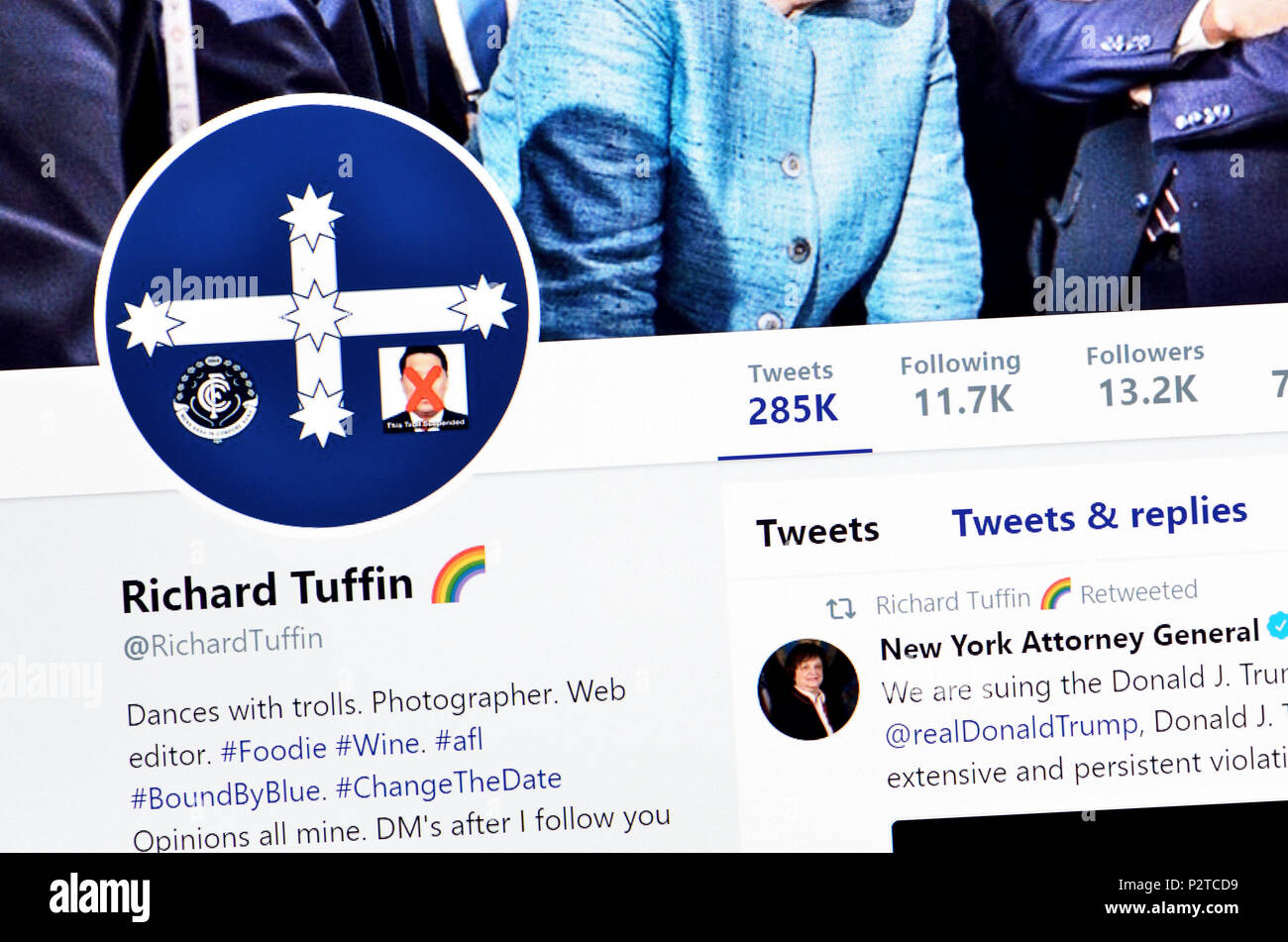The image size is (1288, 942).
Task: Click the @RichardTuffin handle
Action: [223, 643]
